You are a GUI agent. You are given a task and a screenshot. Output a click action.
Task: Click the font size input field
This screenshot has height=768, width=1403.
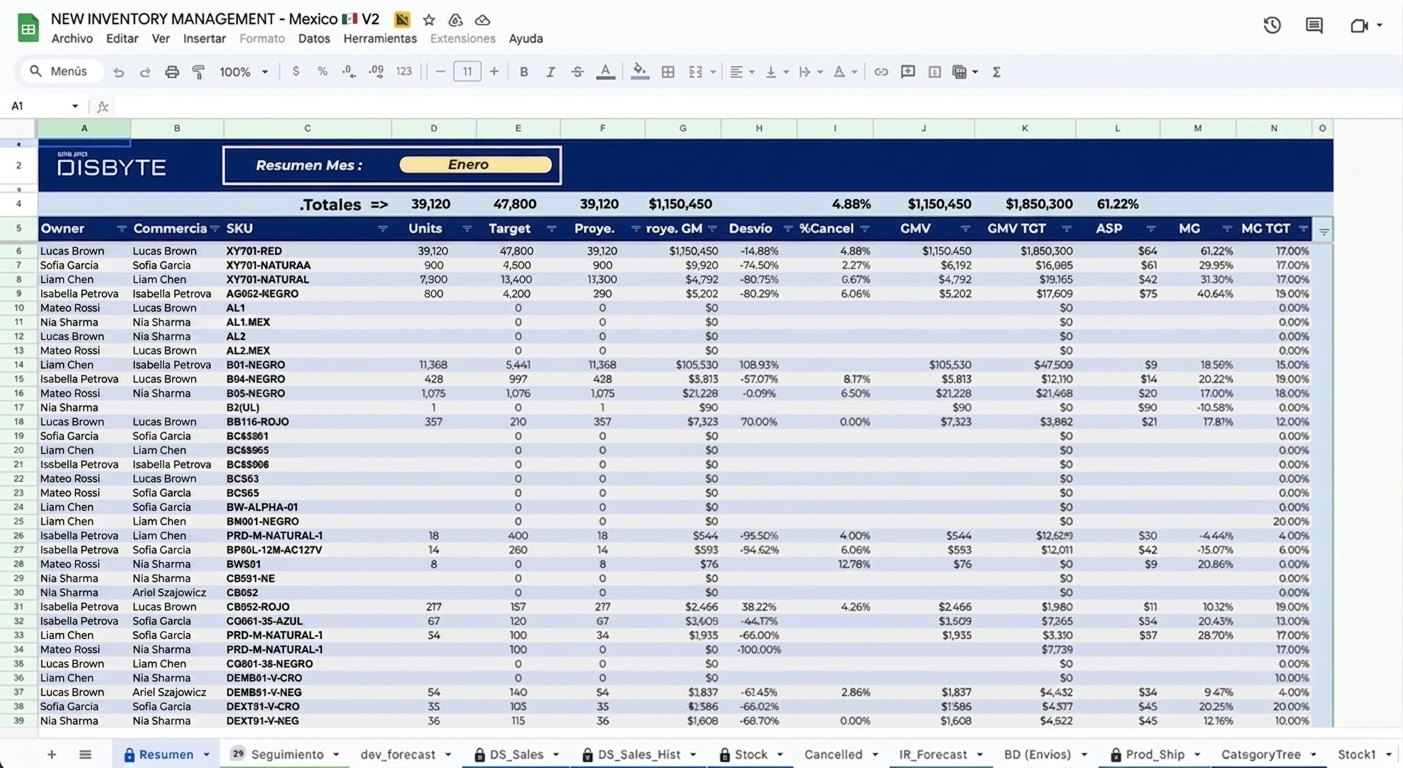tap(467, 72)
